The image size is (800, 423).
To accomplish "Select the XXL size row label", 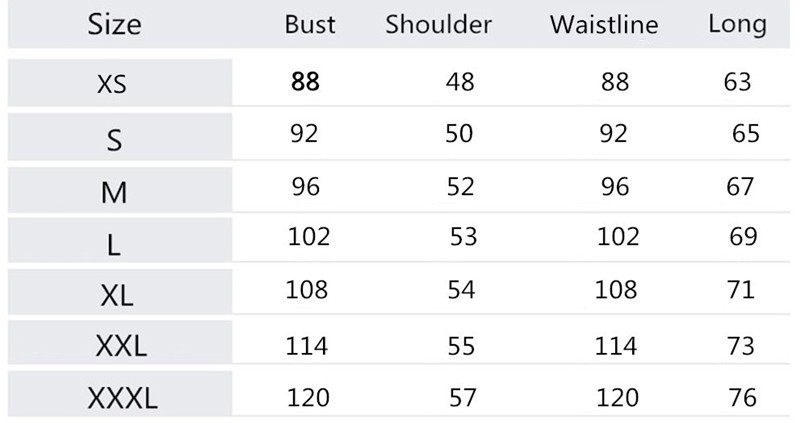I will [121, 347].
